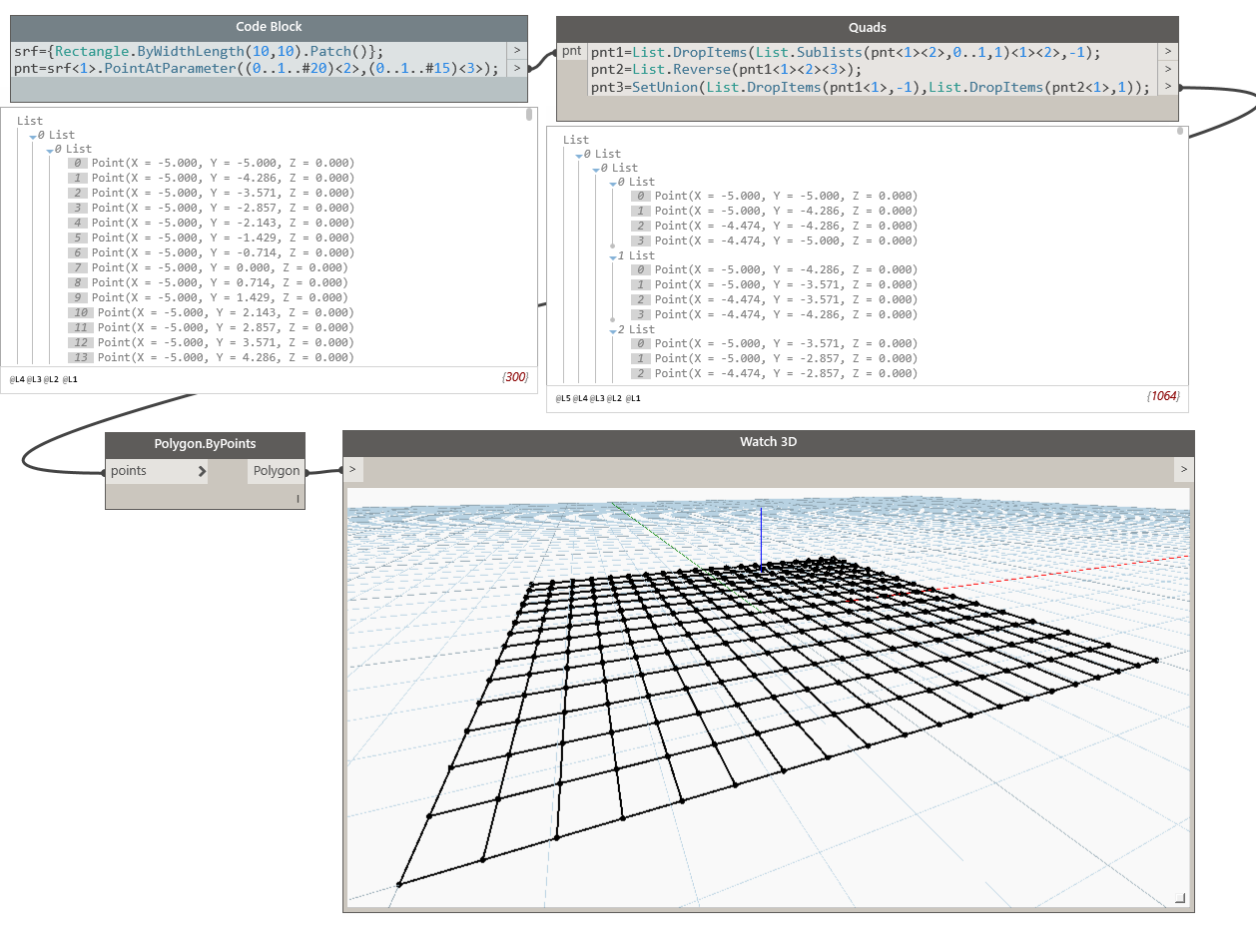
Task: Click the lacing indicator on Polygon.ByPoints
Action: [x=298, y=498]
